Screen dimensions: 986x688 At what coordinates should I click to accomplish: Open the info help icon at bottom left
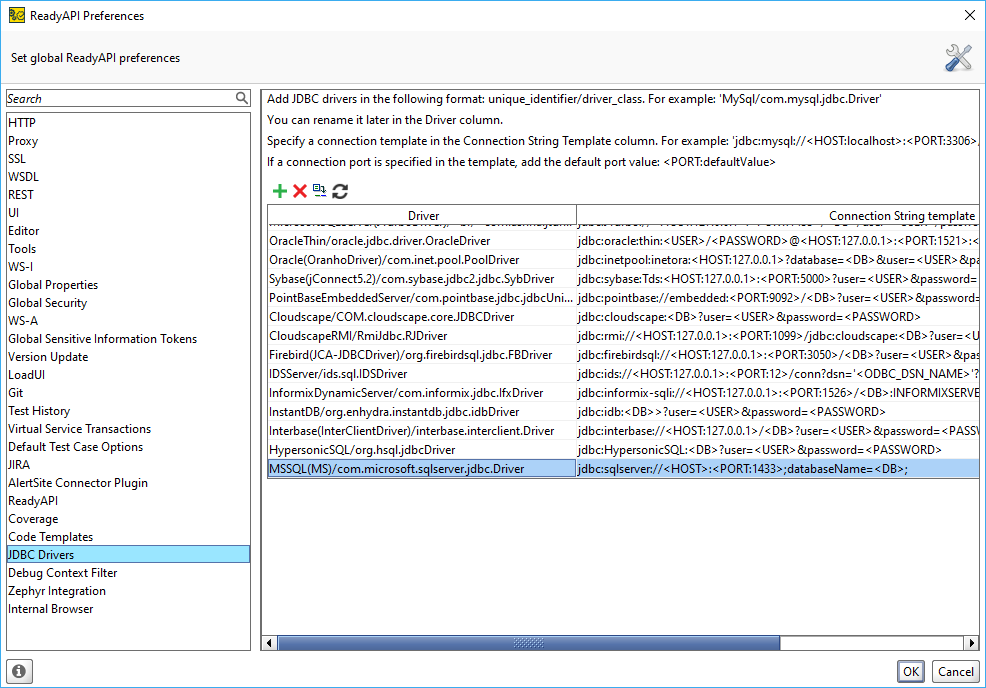pos(19,671)
